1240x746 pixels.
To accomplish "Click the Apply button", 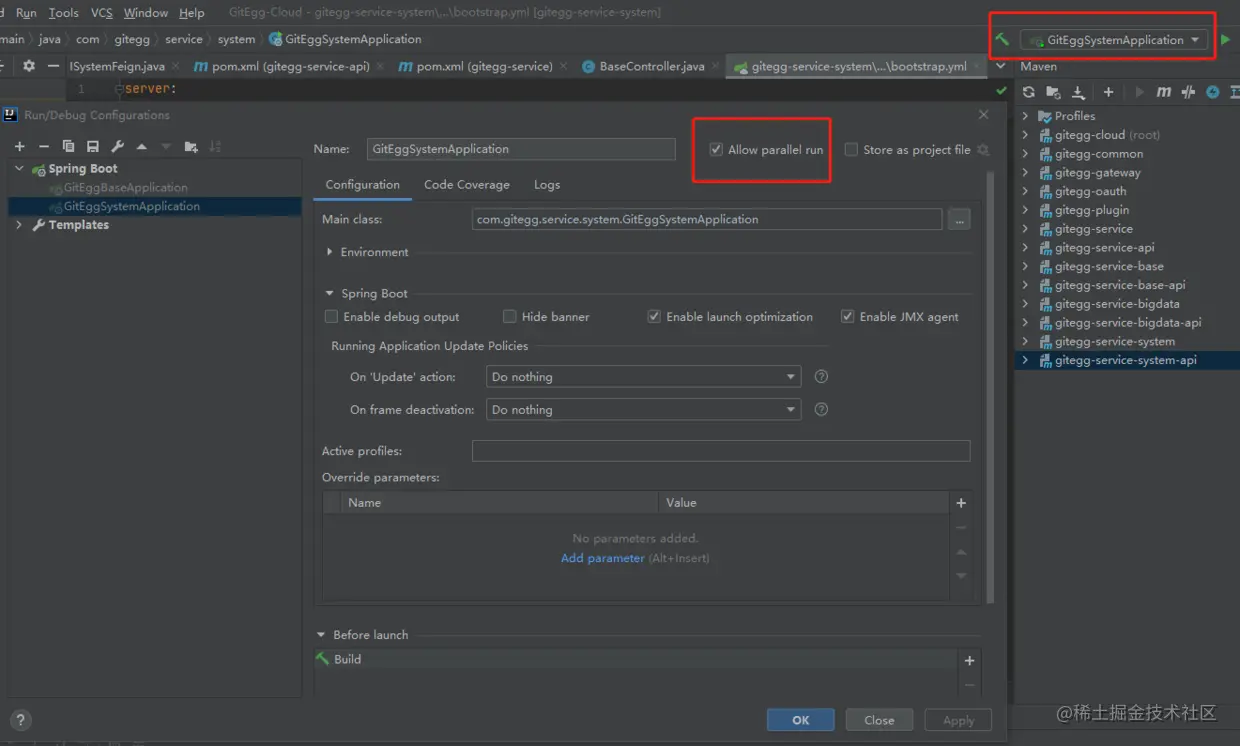I will coord(958,720).
